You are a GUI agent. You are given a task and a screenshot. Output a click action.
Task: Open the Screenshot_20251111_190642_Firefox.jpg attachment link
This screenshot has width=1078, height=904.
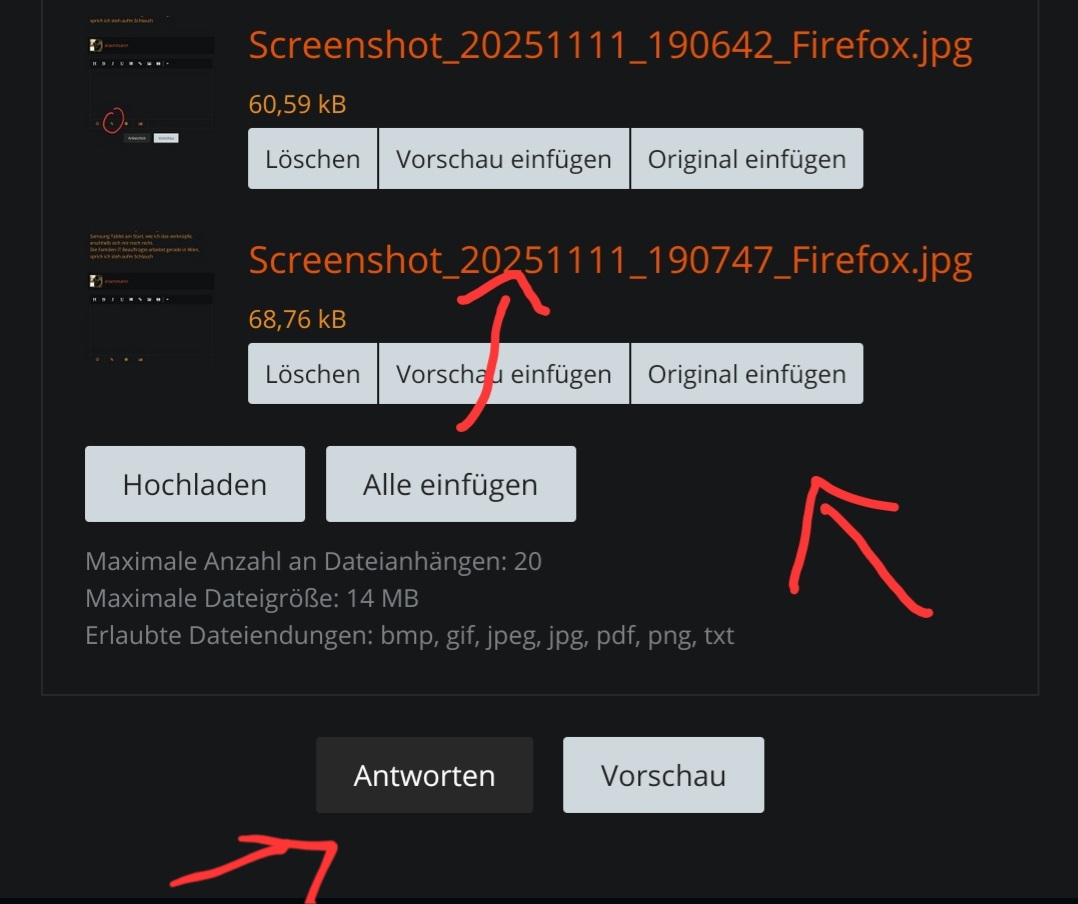(x=610, y=47)
